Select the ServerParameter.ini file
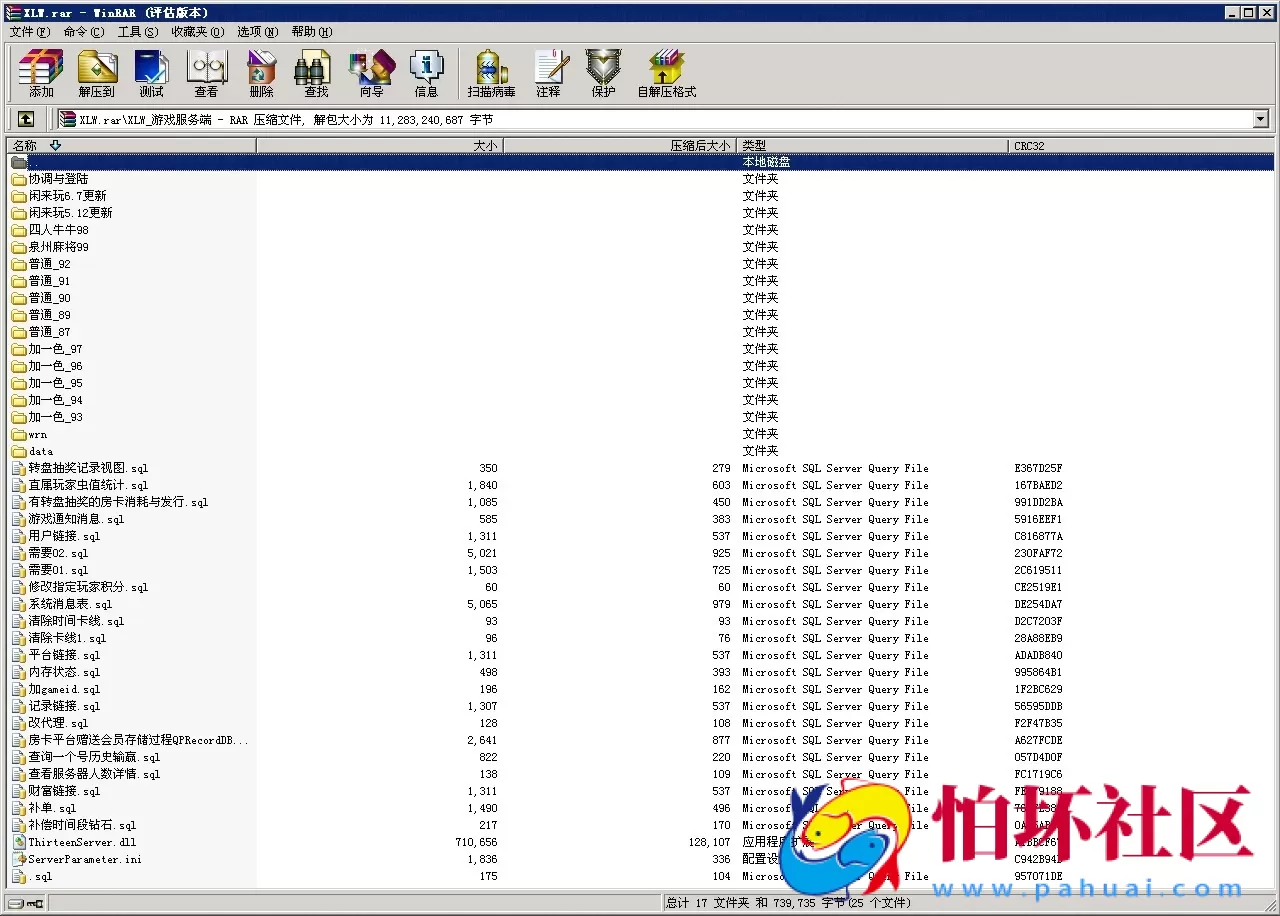This screenshot has height=916, width=1280. click(85, 860)
